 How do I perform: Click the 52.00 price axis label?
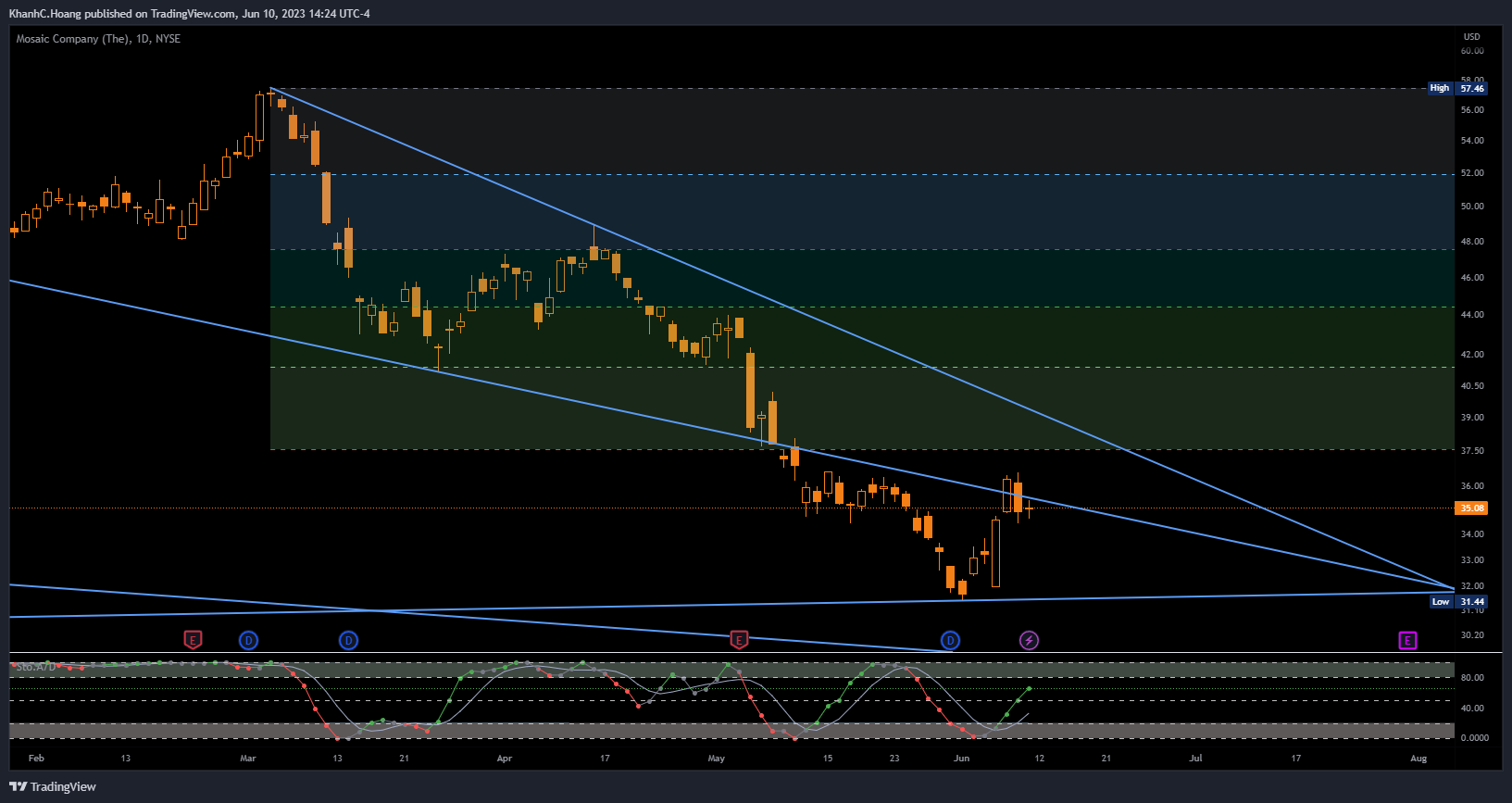coord(1472,172)
